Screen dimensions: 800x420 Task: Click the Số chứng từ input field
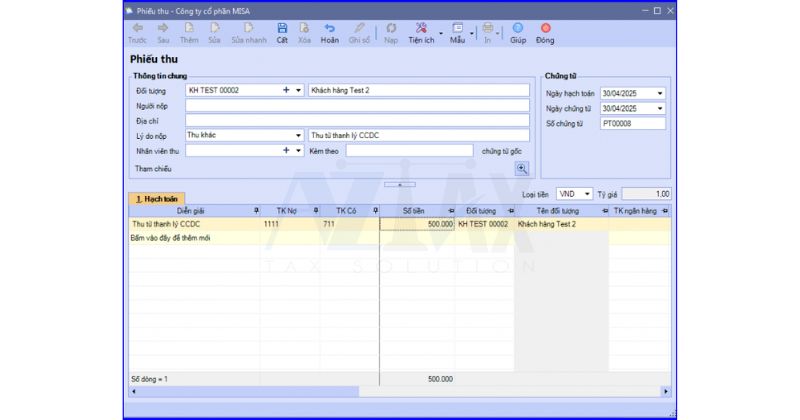(631, 124)
